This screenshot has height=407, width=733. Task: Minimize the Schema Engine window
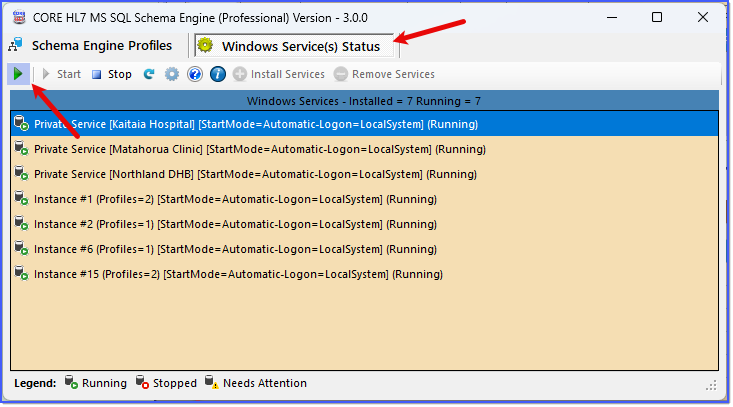click(612, 17)
